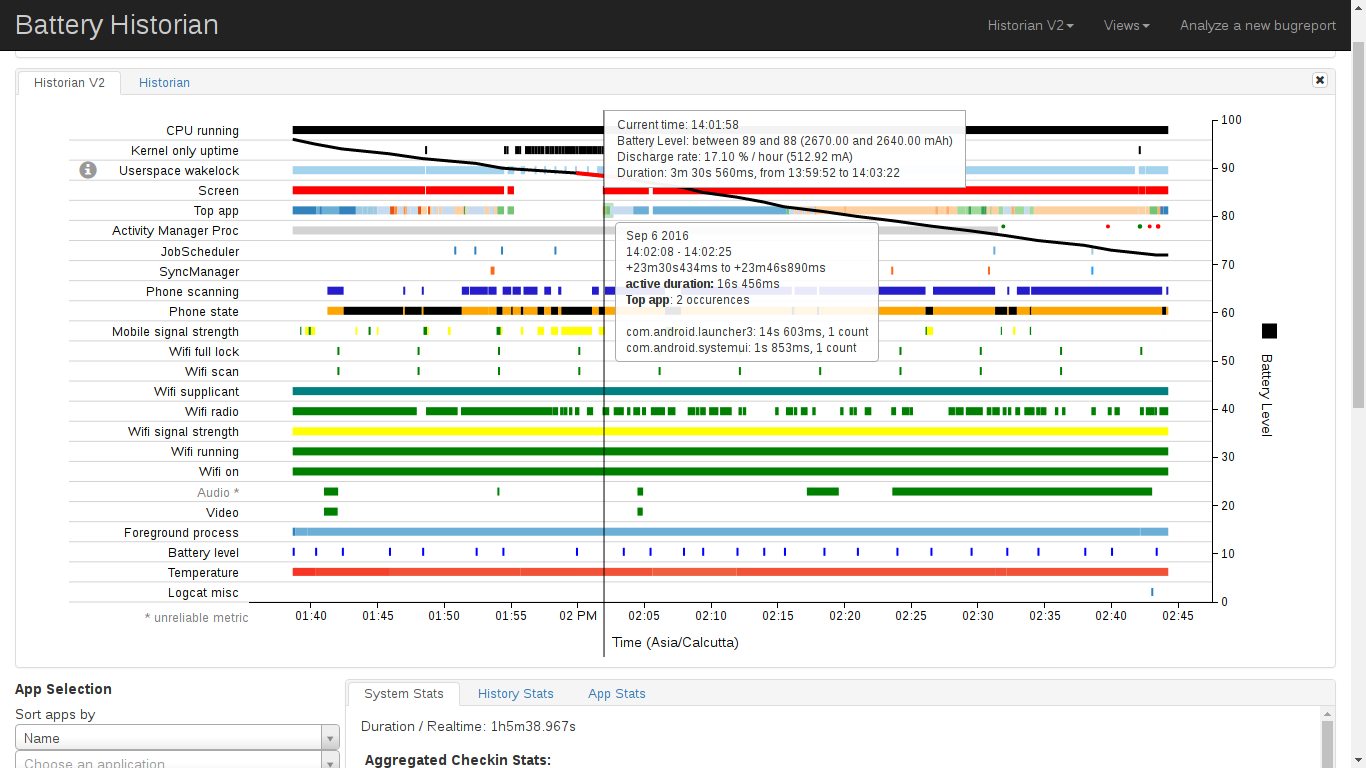Switch to the Historian tab
Image resolution: width=1366 pixels, height=768 pixels.
point(164,82)
